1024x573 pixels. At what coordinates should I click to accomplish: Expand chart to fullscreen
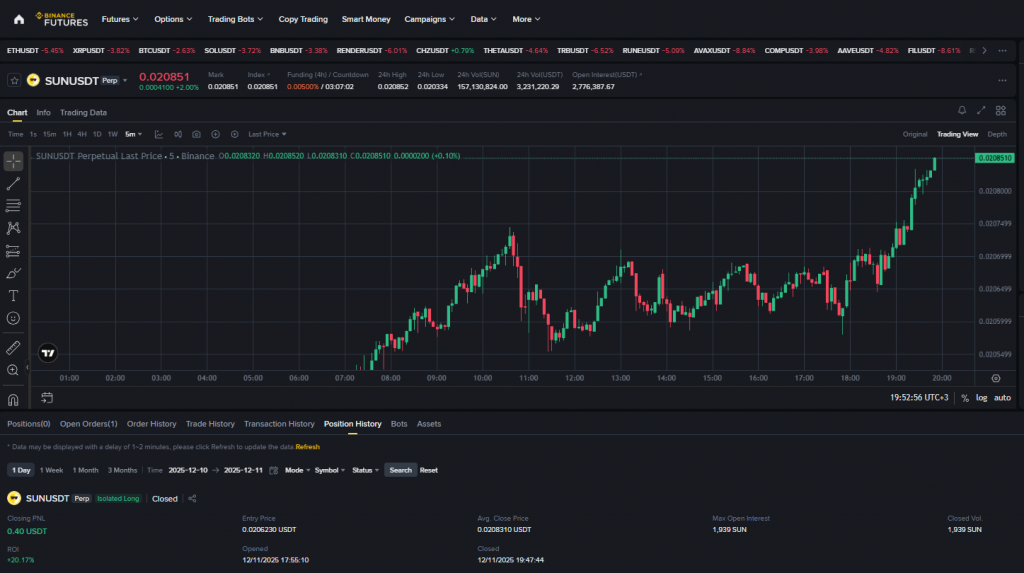(x=981, y=110)
